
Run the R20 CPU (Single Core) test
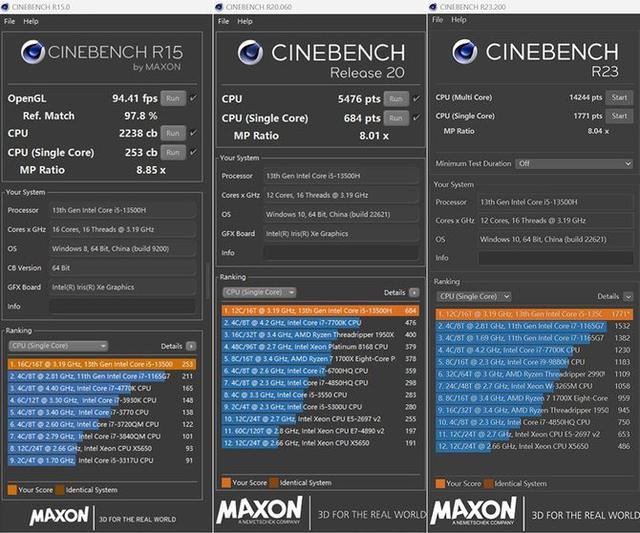click(395, 118)
